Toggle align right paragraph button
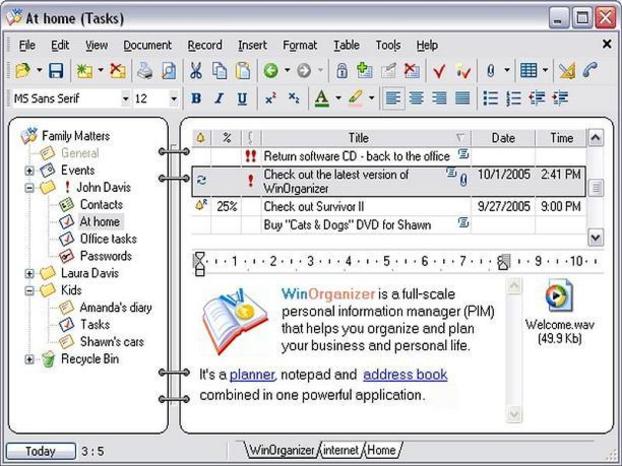This screenshot has height=466, width=622. point(439,98)
